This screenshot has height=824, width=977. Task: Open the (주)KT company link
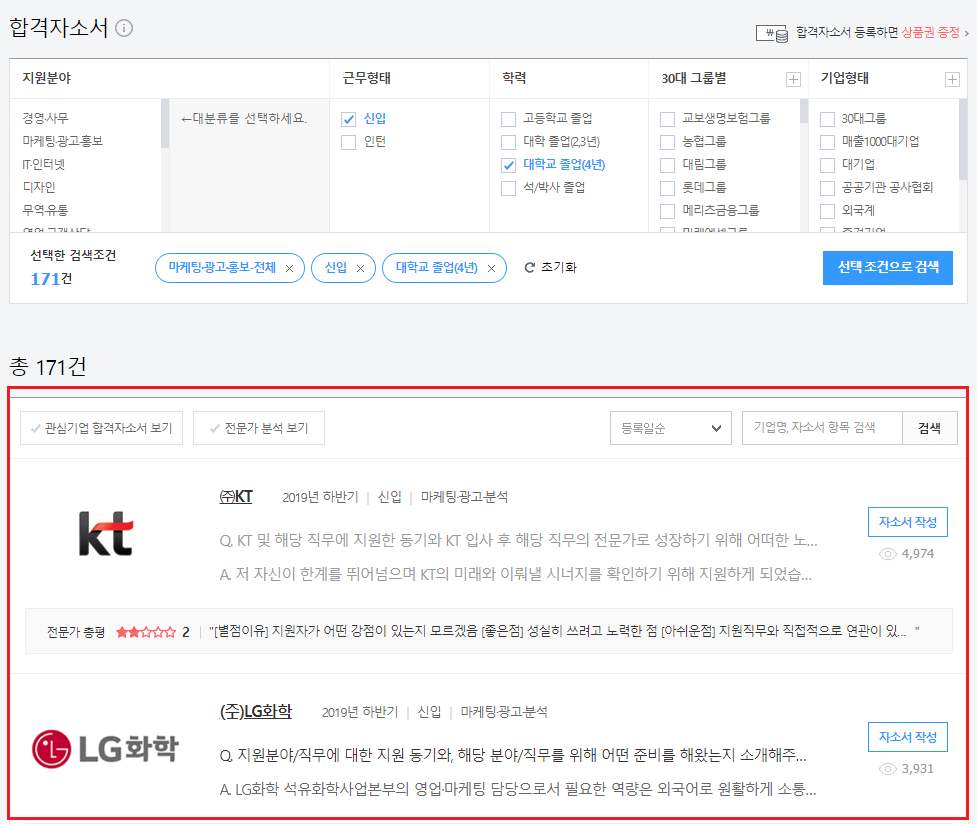(236, 497)
